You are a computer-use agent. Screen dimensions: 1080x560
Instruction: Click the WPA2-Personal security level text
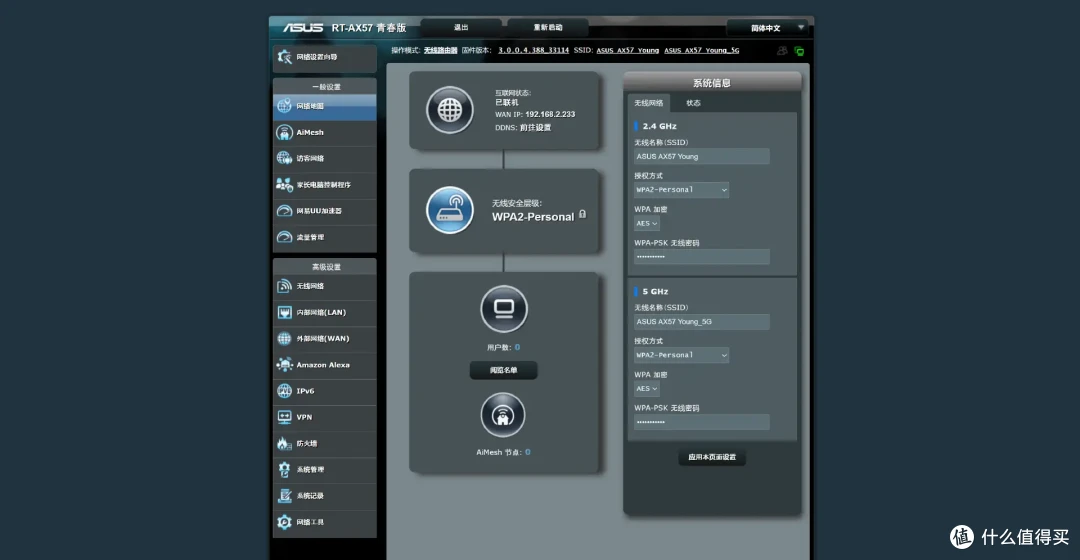click(x=532, y=217)
